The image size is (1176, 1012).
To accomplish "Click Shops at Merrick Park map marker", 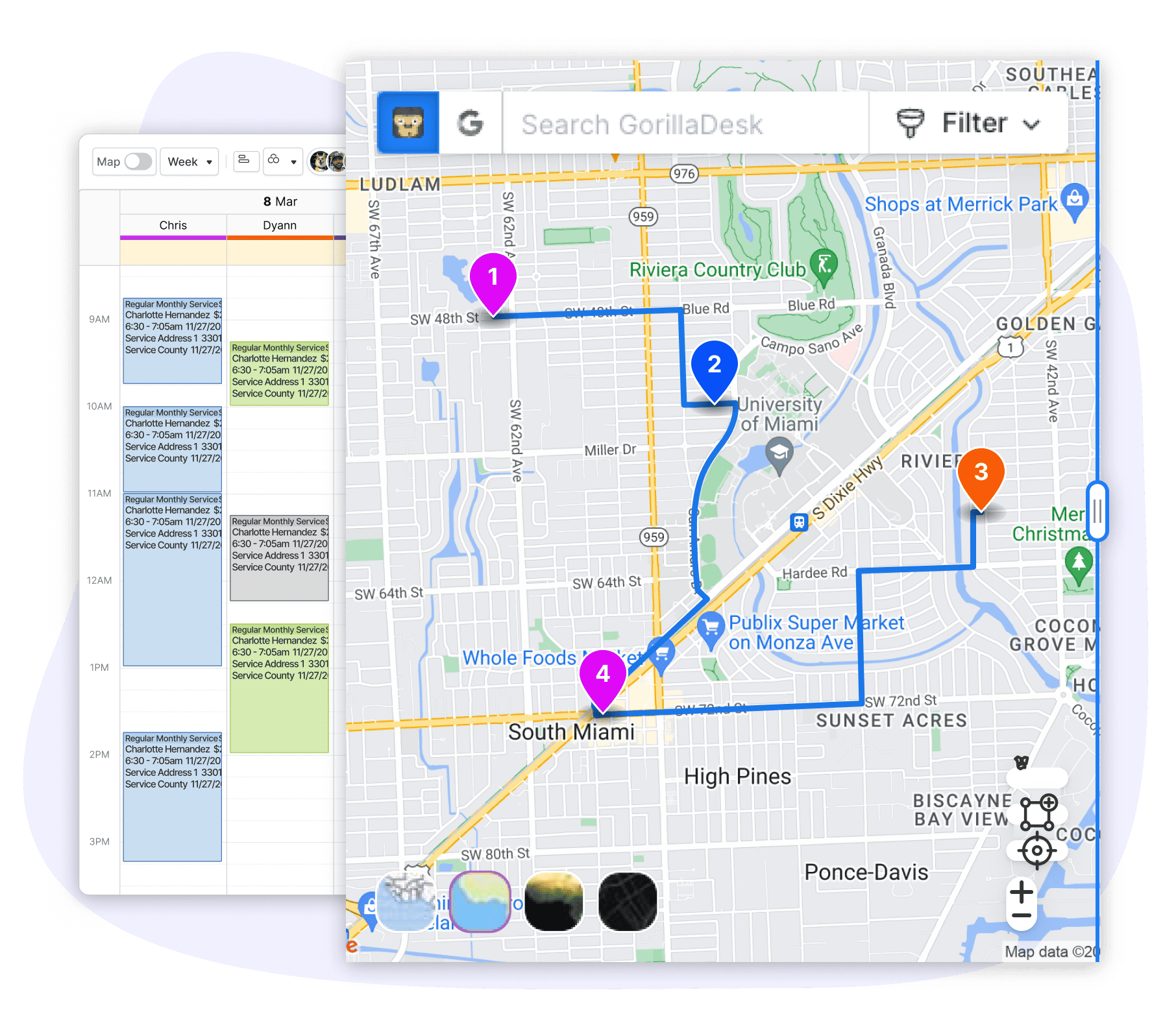I will 1075,201.
